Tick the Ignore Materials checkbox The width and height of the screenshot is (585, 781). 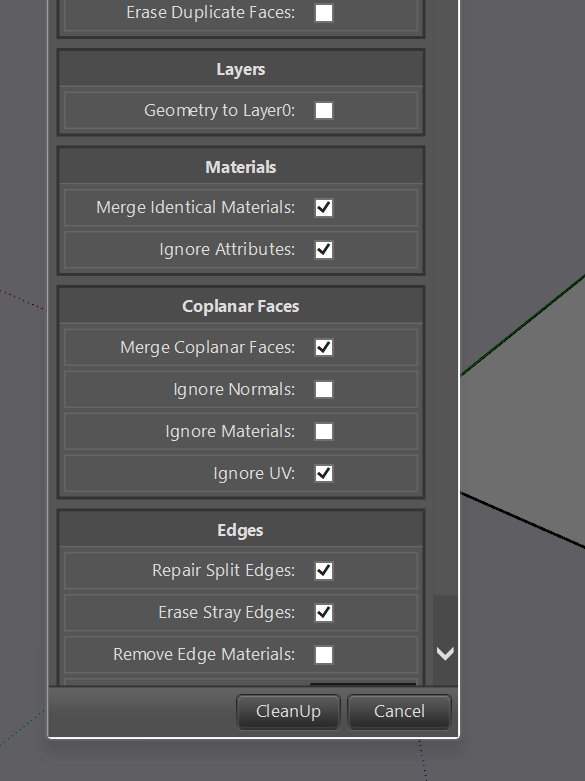coord(324,431)
